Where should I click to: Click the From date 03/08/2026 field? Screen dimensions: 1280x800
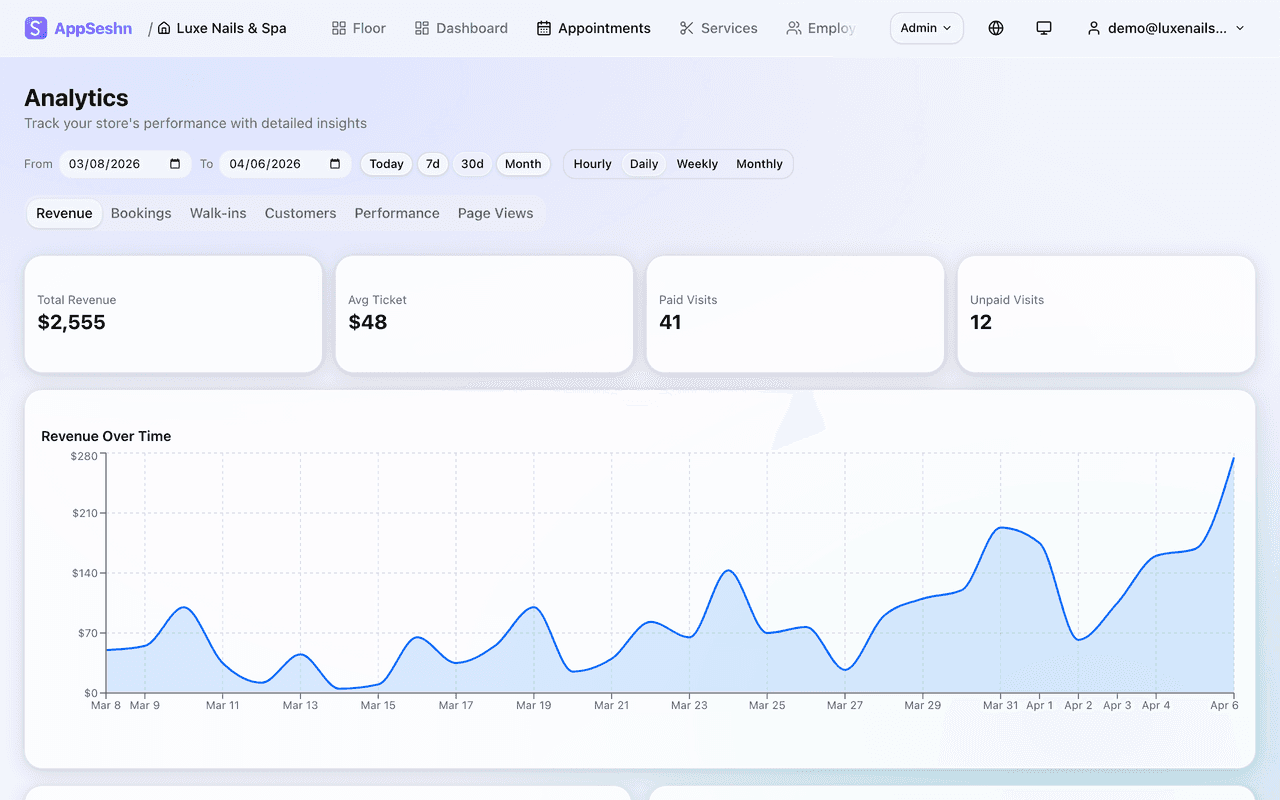click(125, 164)
